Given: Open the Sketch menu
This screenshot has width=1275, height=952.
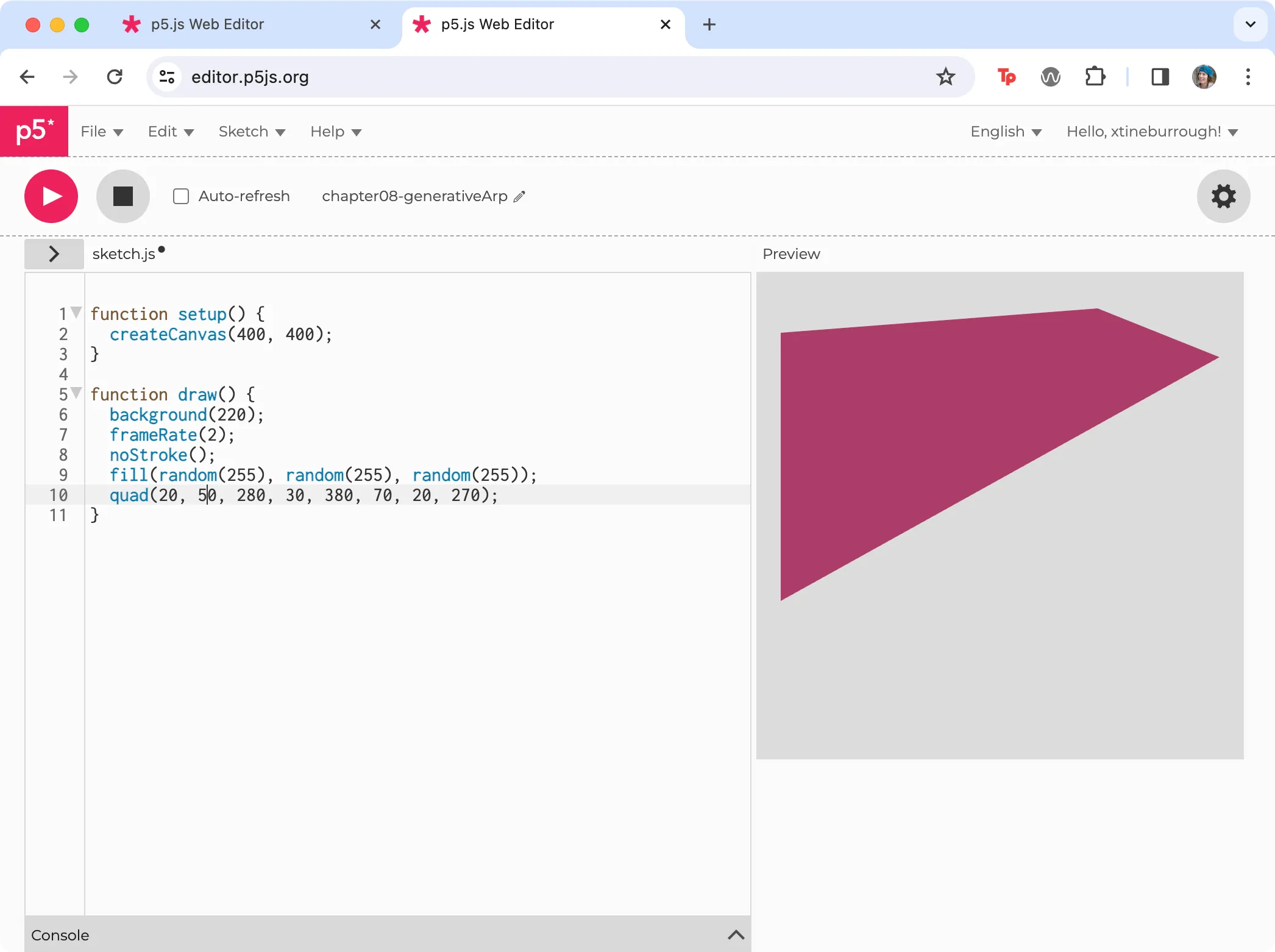Looking at the screenshot, I should [x=252, y=132].
